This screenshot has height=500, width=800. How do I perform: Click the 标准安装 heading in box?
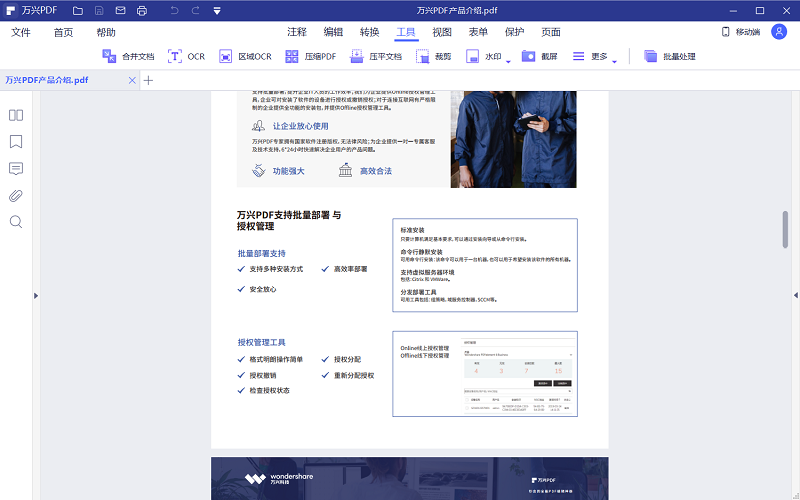point(412,230)
